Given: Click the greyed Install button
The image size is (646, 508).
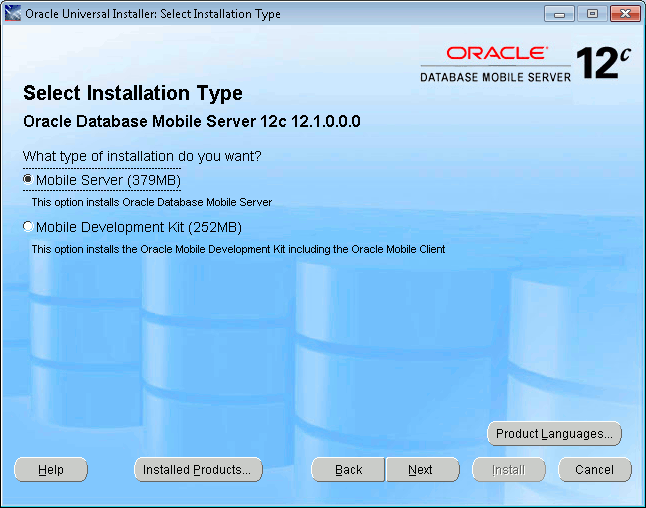Looking at the screenshot, I should (x=509, y=469).
